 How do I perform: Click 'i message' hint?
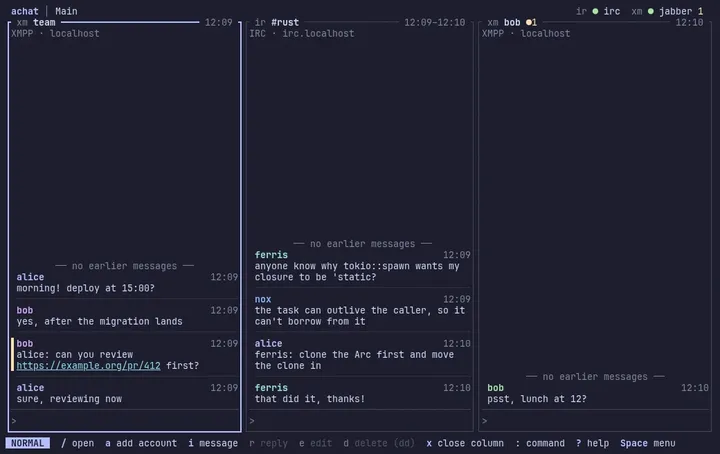(213, 443)
